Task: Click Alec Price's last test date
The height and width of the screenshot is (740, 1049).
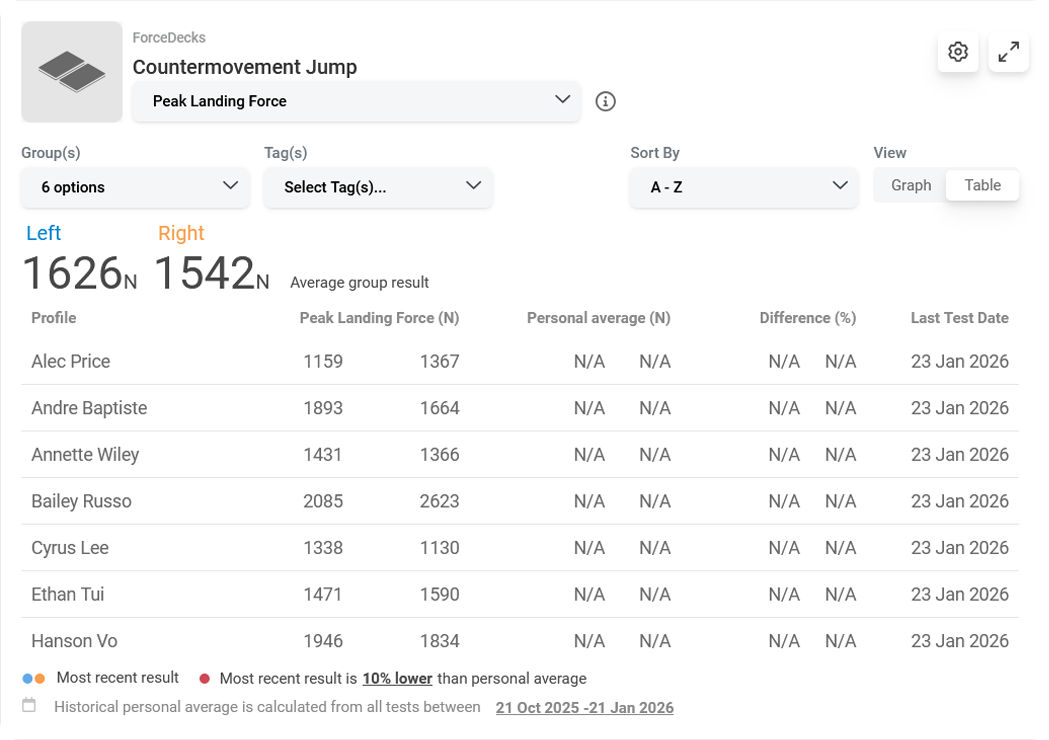Action: click(959, 361)
